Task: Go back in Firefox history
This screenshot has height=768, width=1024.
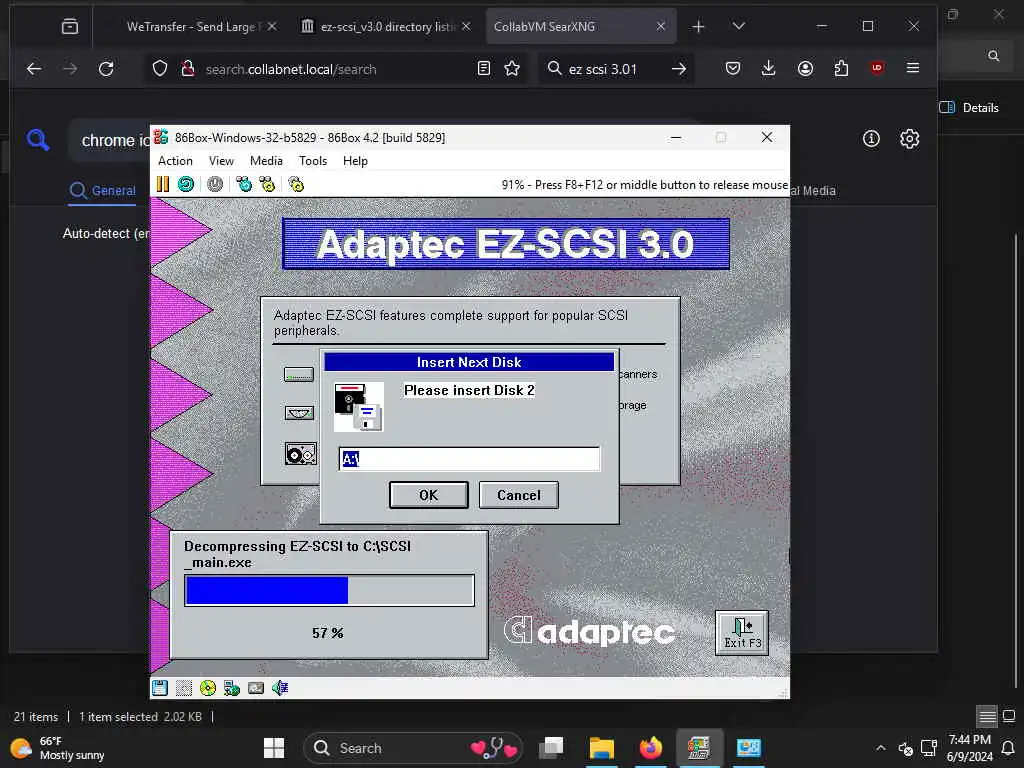Action: click(x=34, y=69)
